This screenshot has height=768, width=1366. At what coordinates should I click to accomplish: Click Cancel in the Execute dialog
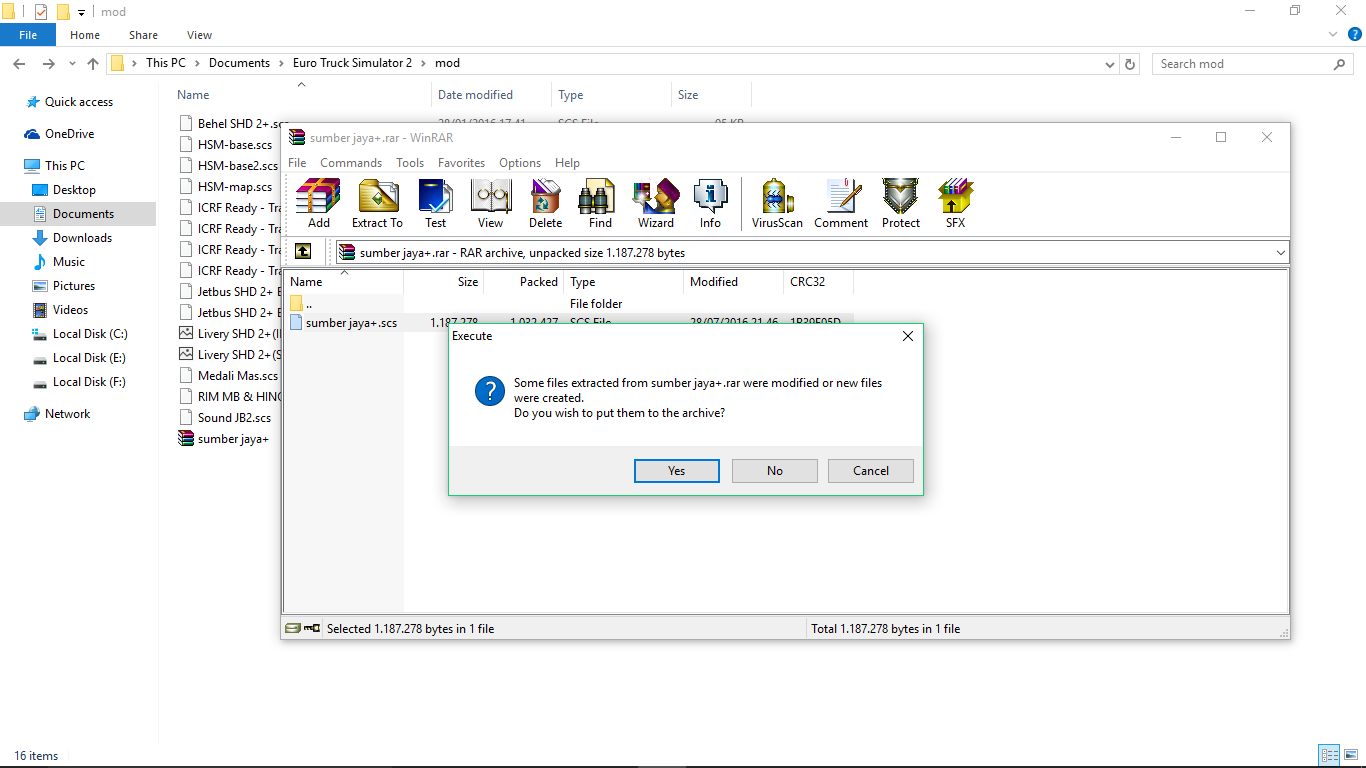871,471
